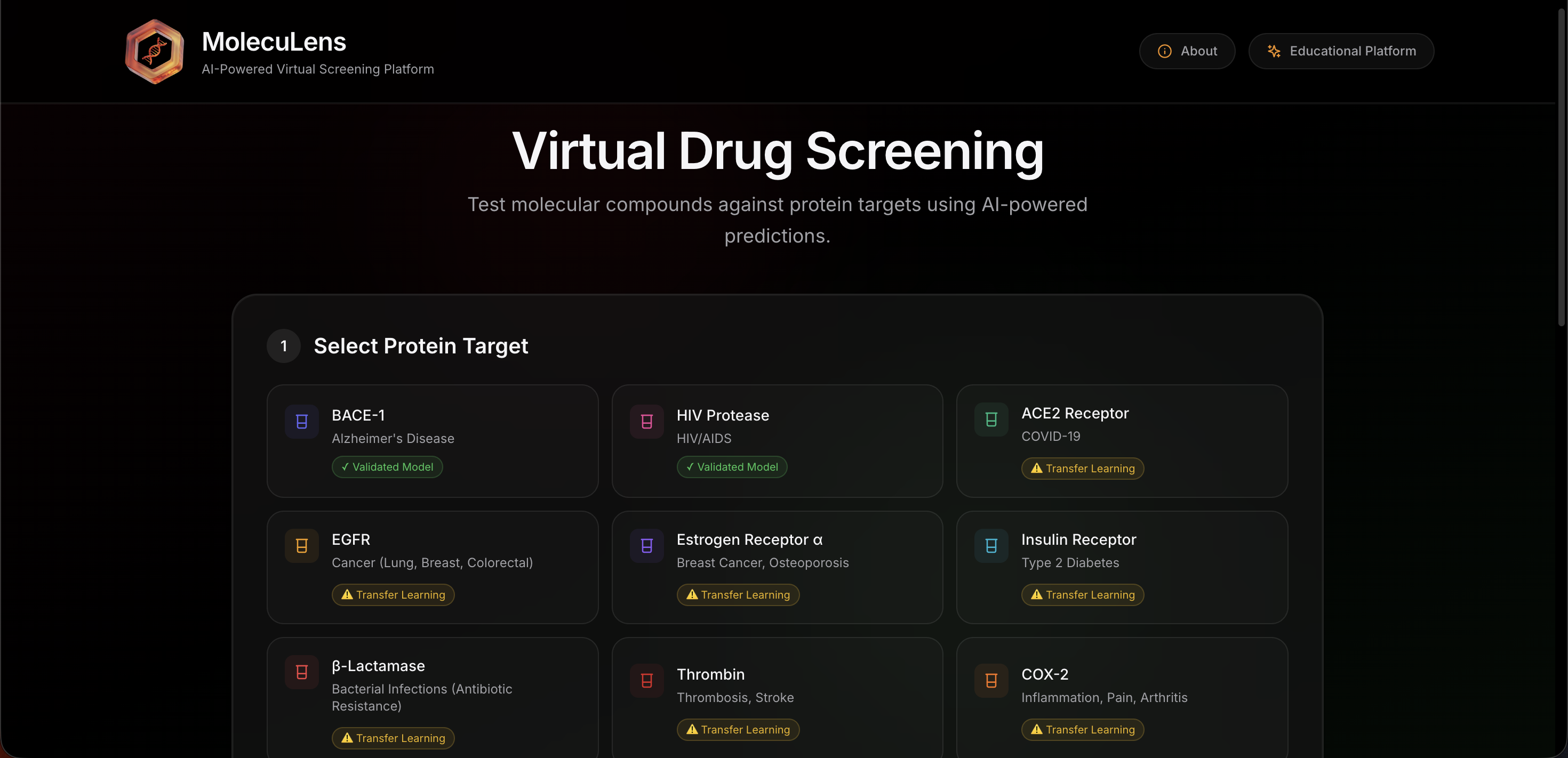This screenshot has height=758, width=1568.
Task: Click the info circle icon inside the About button
Action: click(1164, 51)
